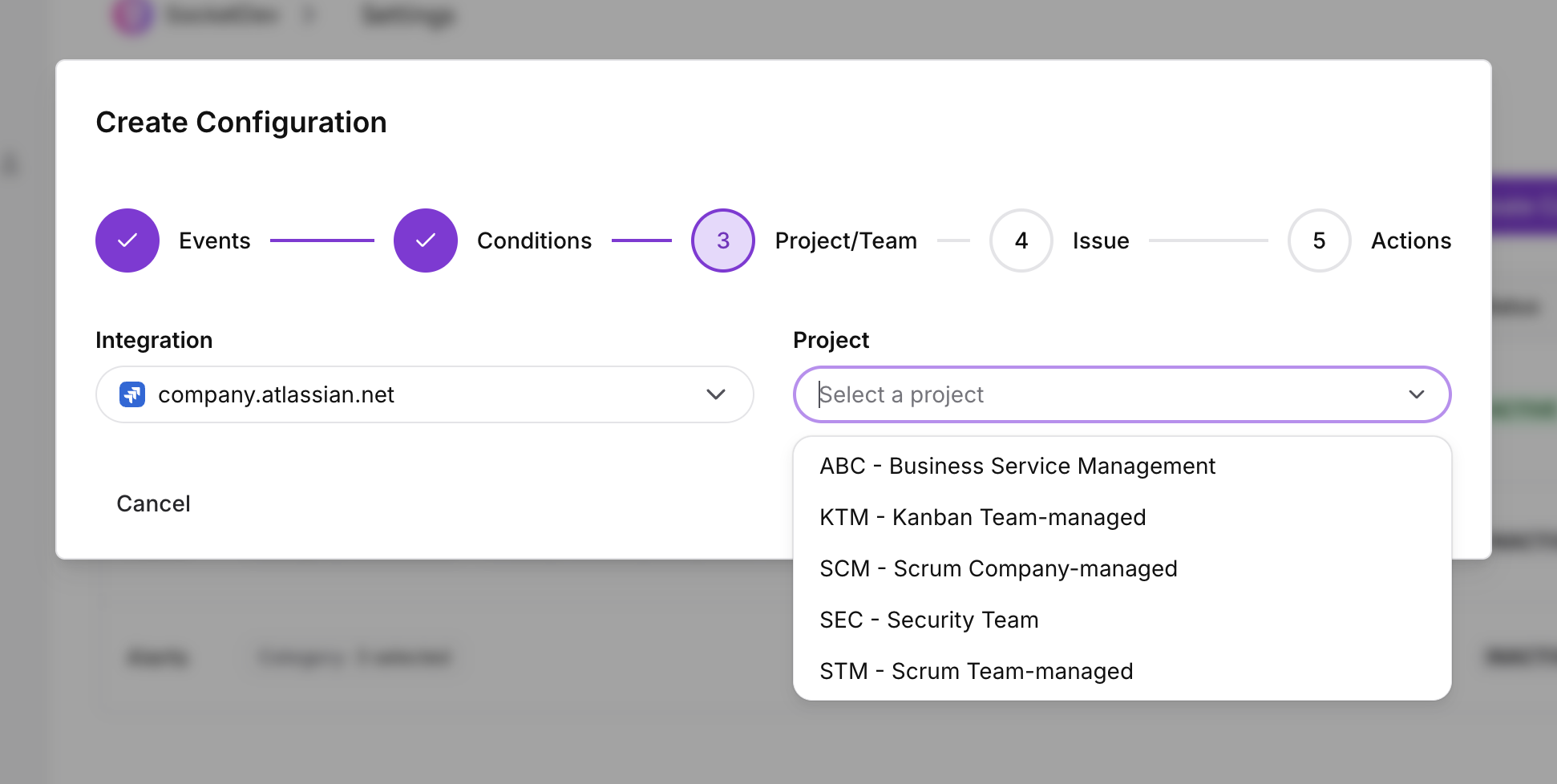Click the Events step label
Screen dimensions: 1557x784
[x=215, y=240]
